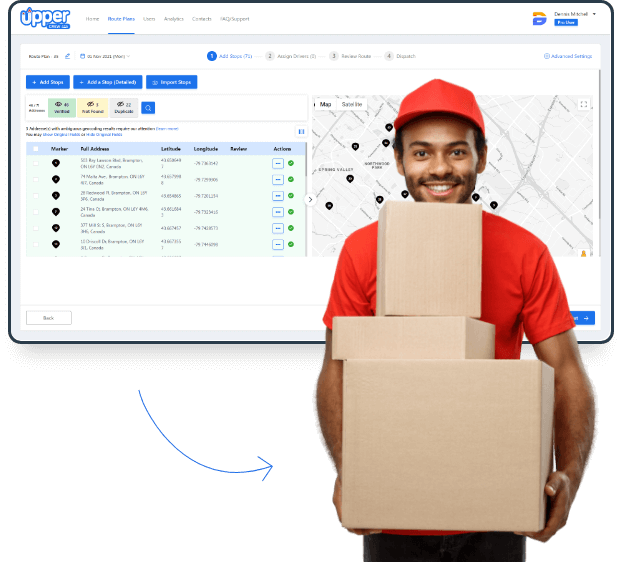Select step 4 Dispatch
Image resolution: width=622 pixels, height=562 pixels.
coord(400,56)
